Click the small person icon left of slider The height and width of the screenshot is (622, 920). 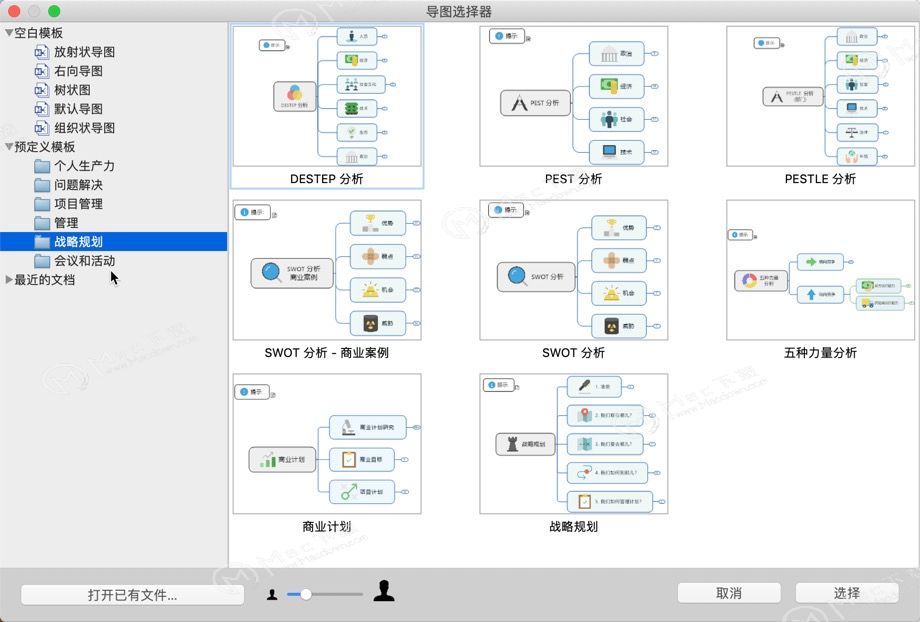[x=272, y=594]
